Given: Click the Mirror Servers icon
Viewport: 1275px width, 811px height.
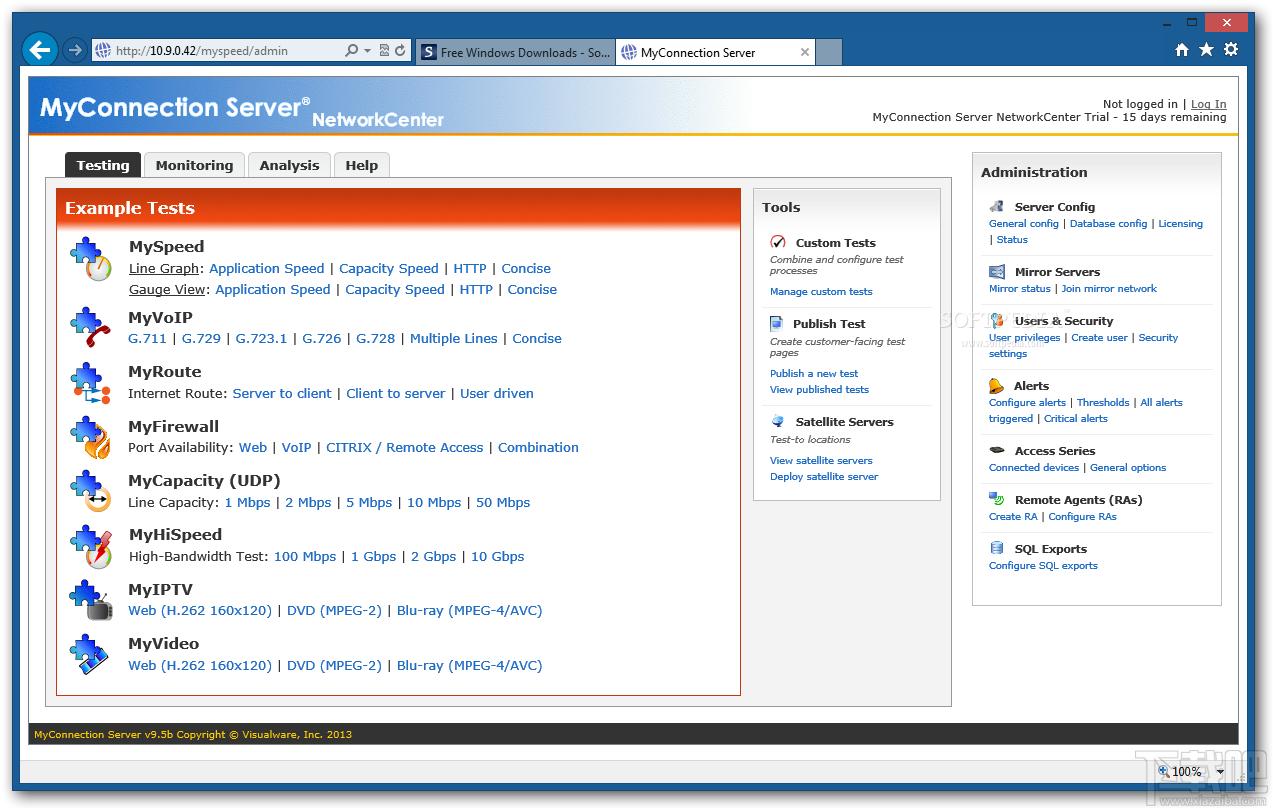Looking at the screenshot, I should [x=996, y=271].
